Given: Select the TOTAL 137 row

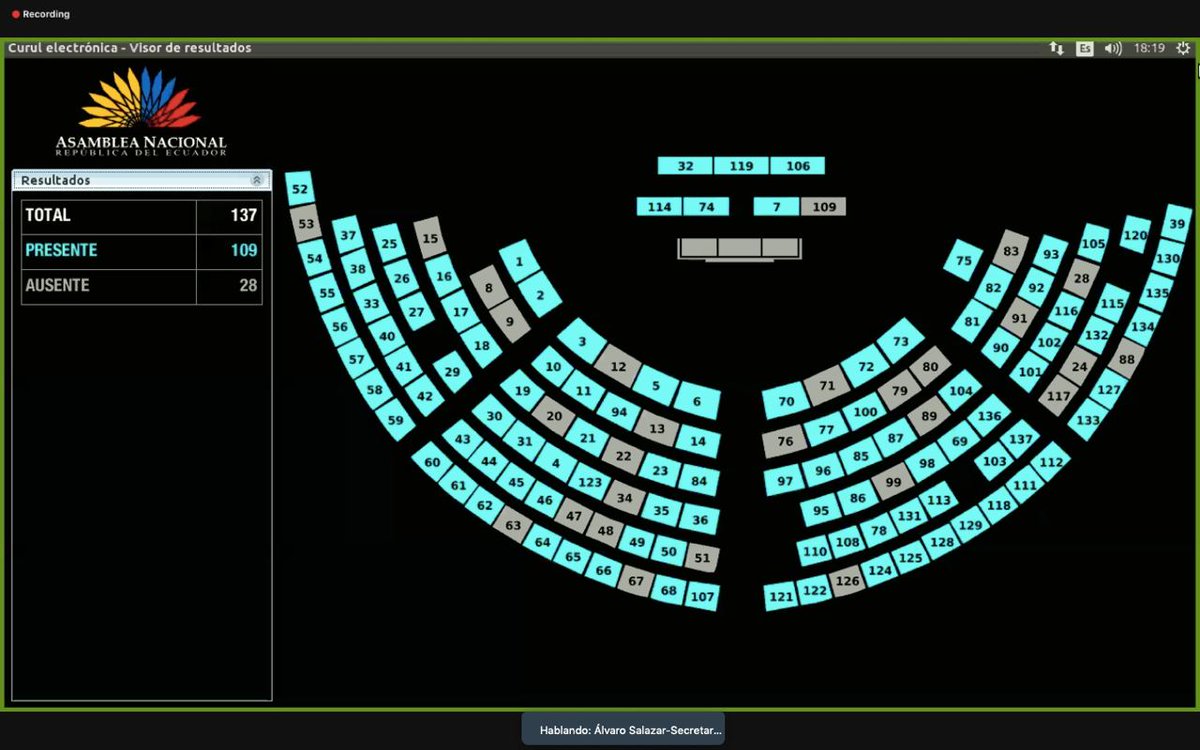Looking at the screenshot, I should [141, 215].
